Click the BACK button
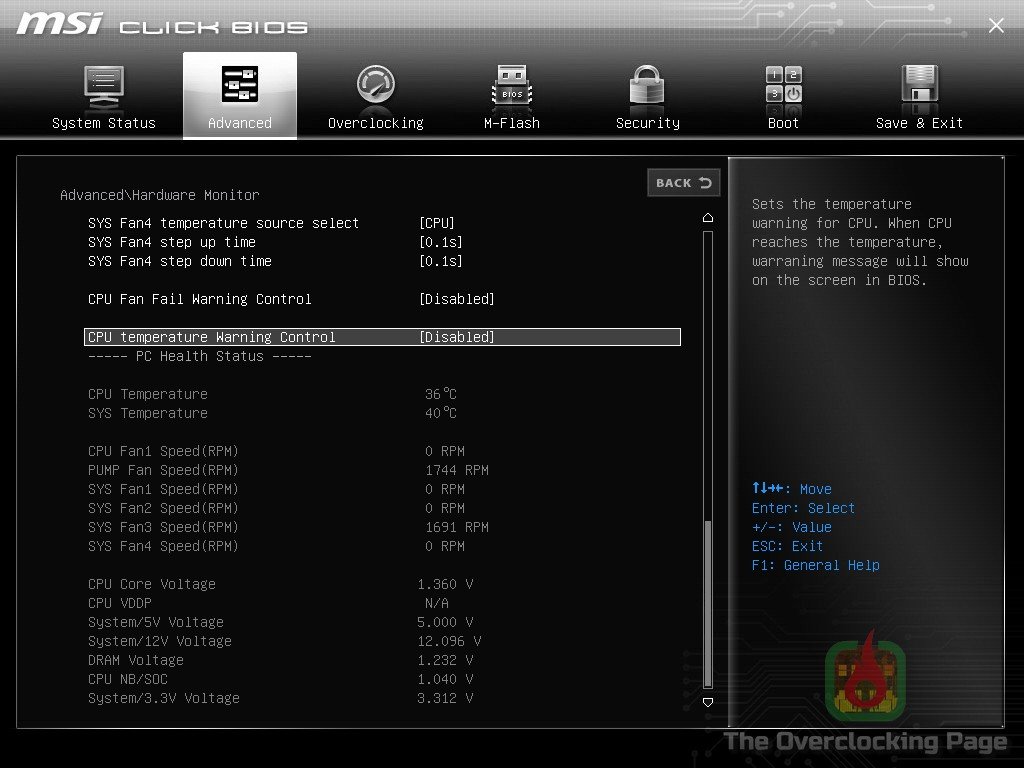The width and height of the screenshot is (1024, 768). point(683,183)
